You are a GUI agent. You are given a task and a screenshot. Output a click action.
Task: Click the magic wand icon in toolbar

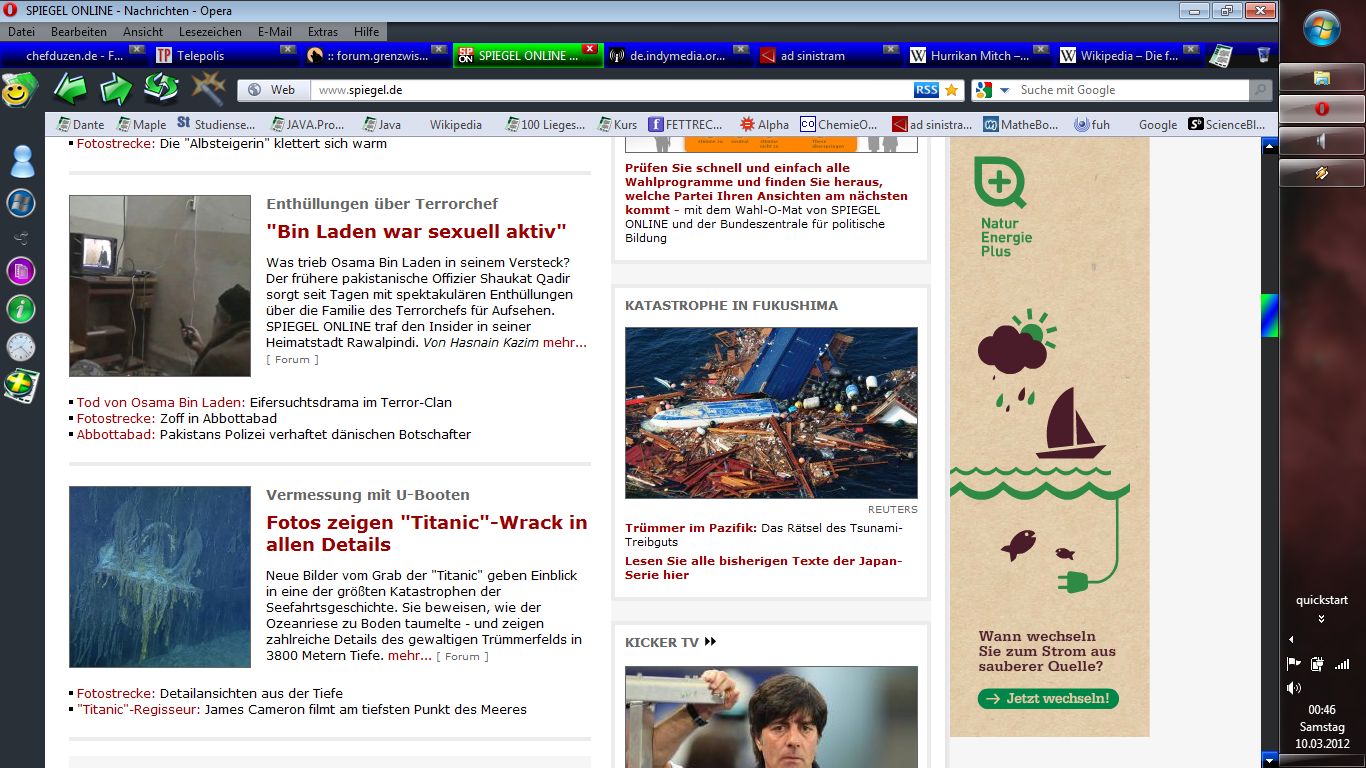point(208,89)
